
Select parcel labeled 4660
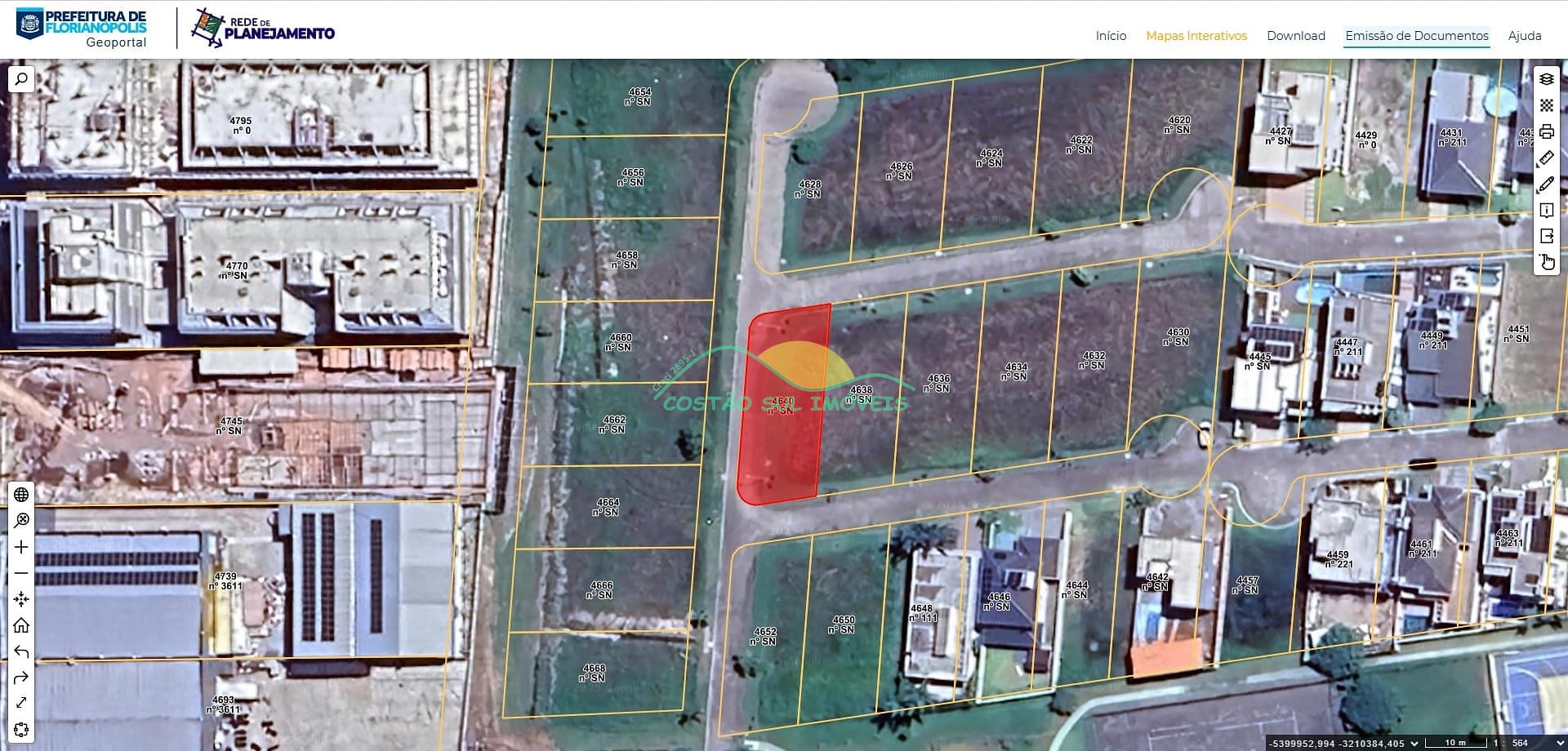(x=619, y=342)
